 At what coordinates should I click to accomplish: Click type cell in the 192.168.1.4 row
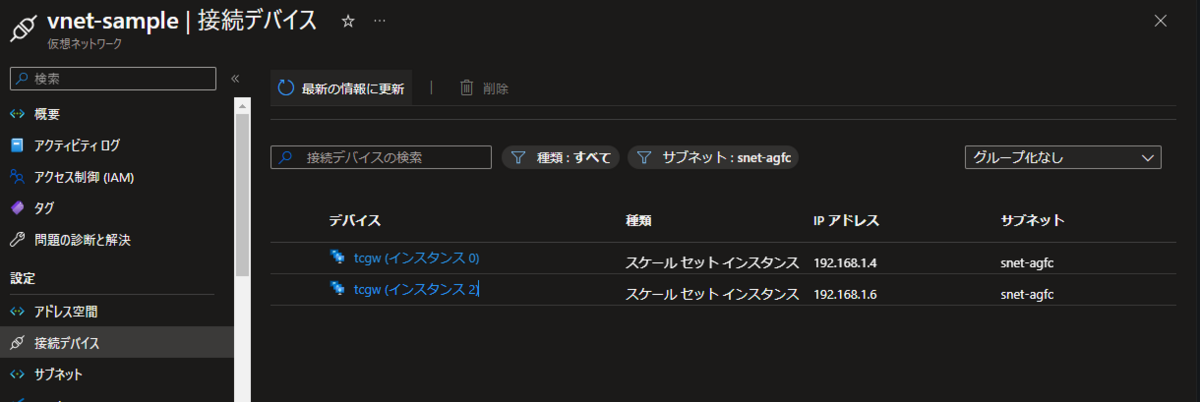[x=712, y=263]
